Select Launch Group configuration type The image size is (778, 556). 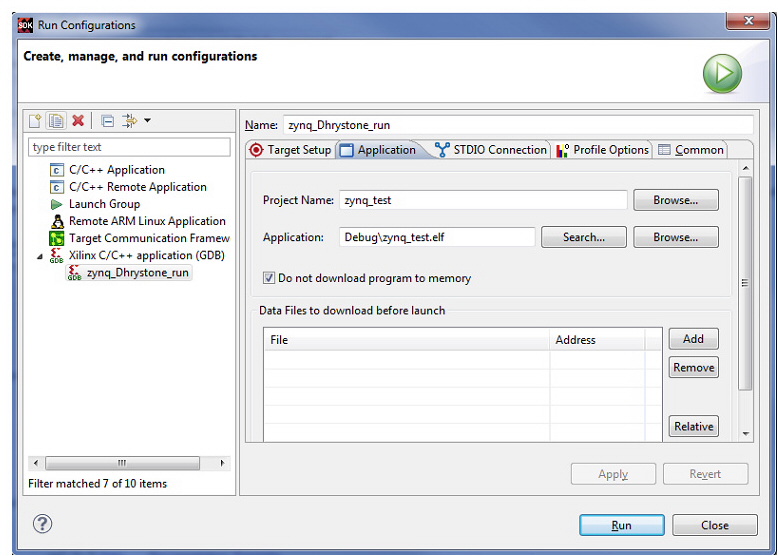(x=104, y=204)
